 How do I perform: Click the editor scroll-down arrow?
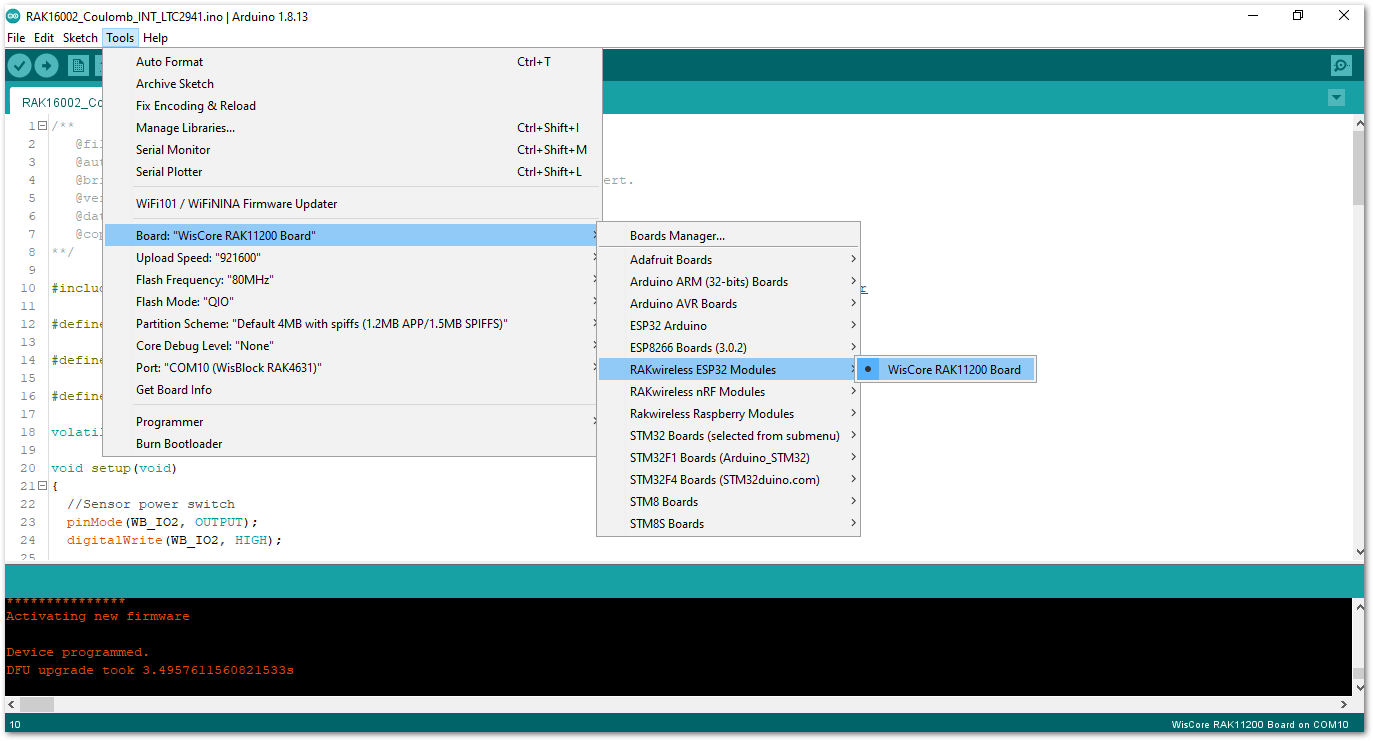pyautogui.click(x=1358, y=551)
